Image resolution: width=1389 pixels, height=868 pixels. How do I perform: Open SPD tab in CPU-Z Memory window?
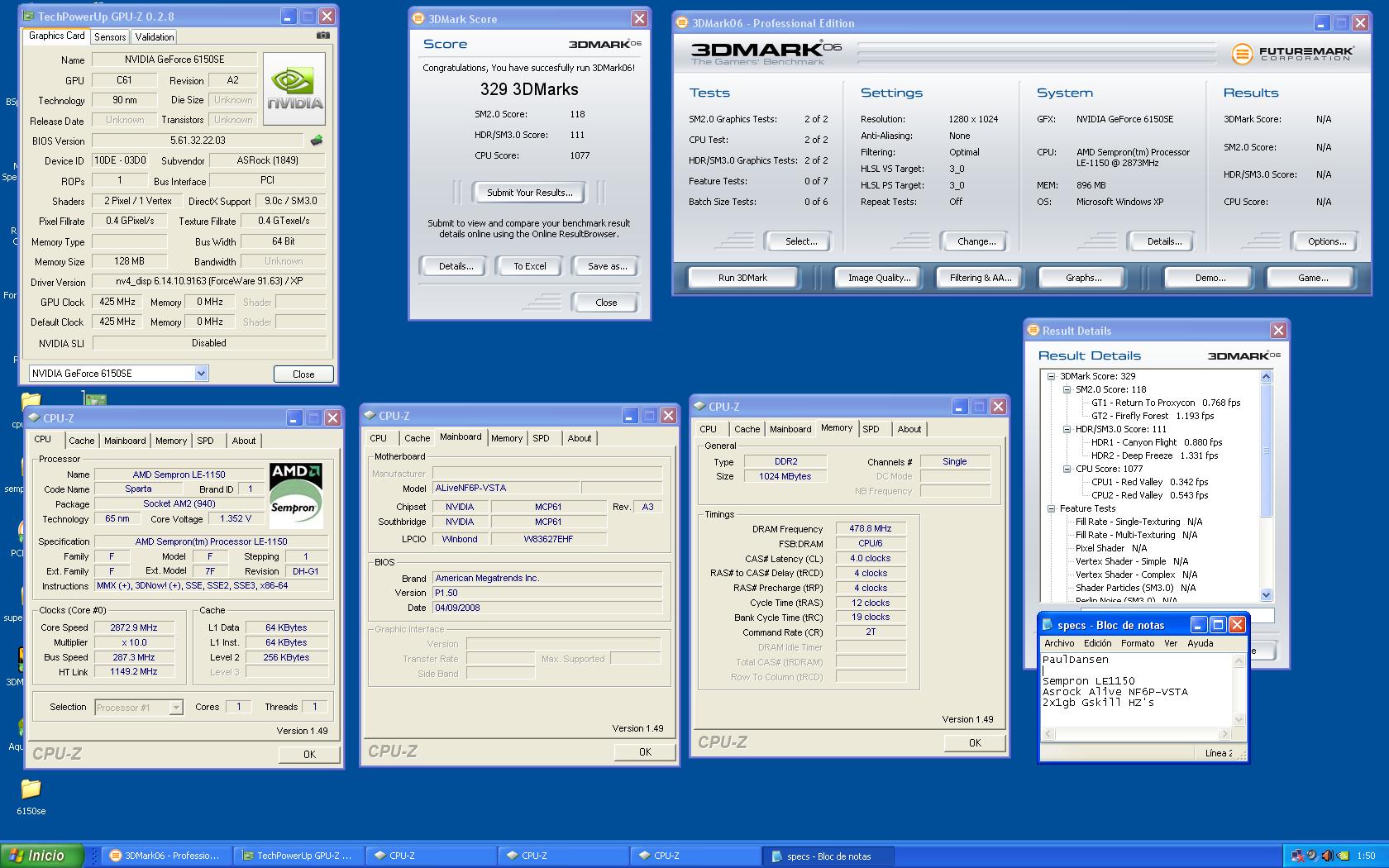click(871, 429)
